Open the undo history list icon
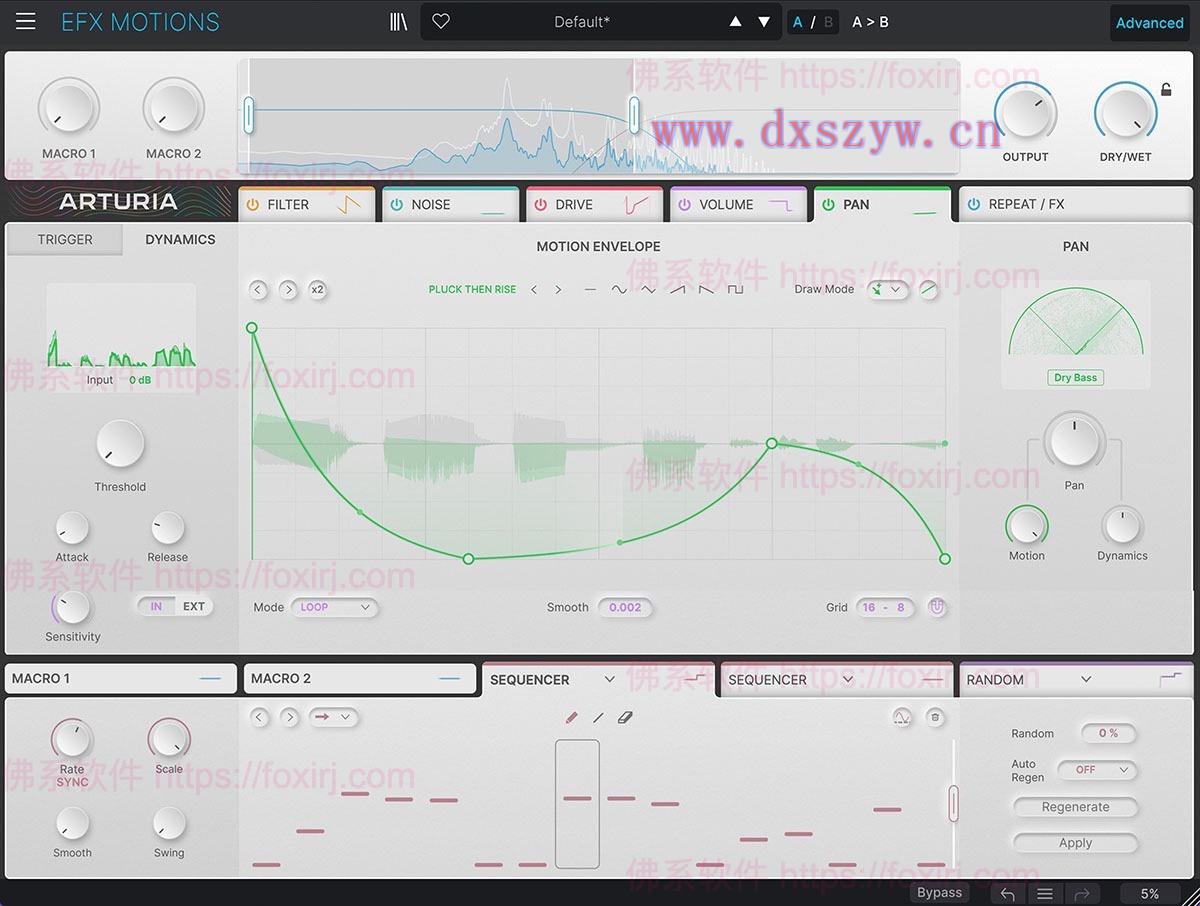The image size is (1200, 906). pyautogui.click(x=1044, y=894)
